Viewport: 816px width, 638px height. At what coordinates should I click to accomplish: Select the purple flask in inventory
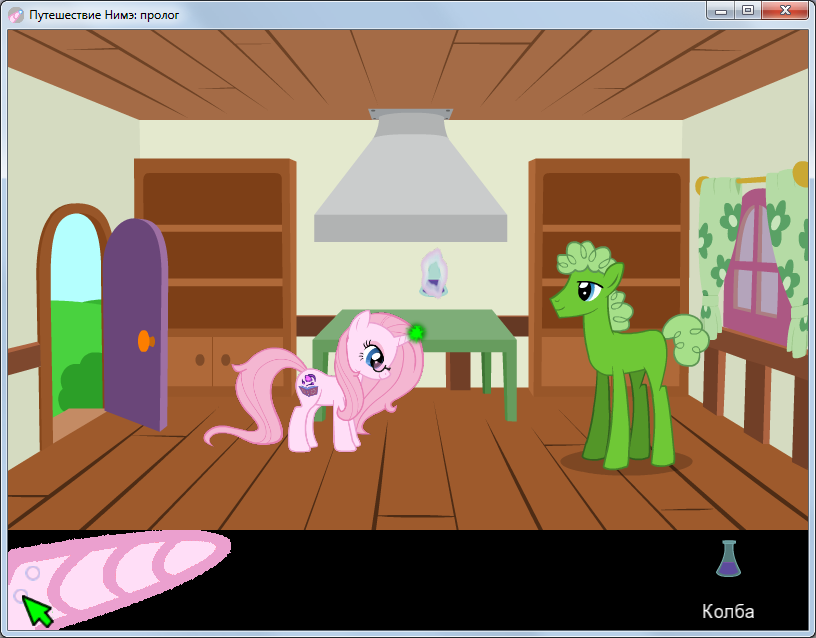coord(728,559)
